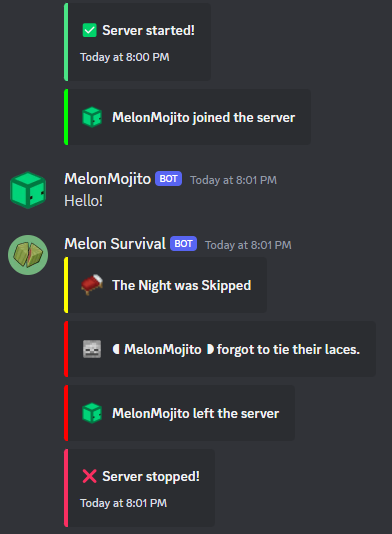Screen dimensions: 392x534
Task: Click MelonMojito's Today at 8:01 PM timestamp
Action: 234,180
